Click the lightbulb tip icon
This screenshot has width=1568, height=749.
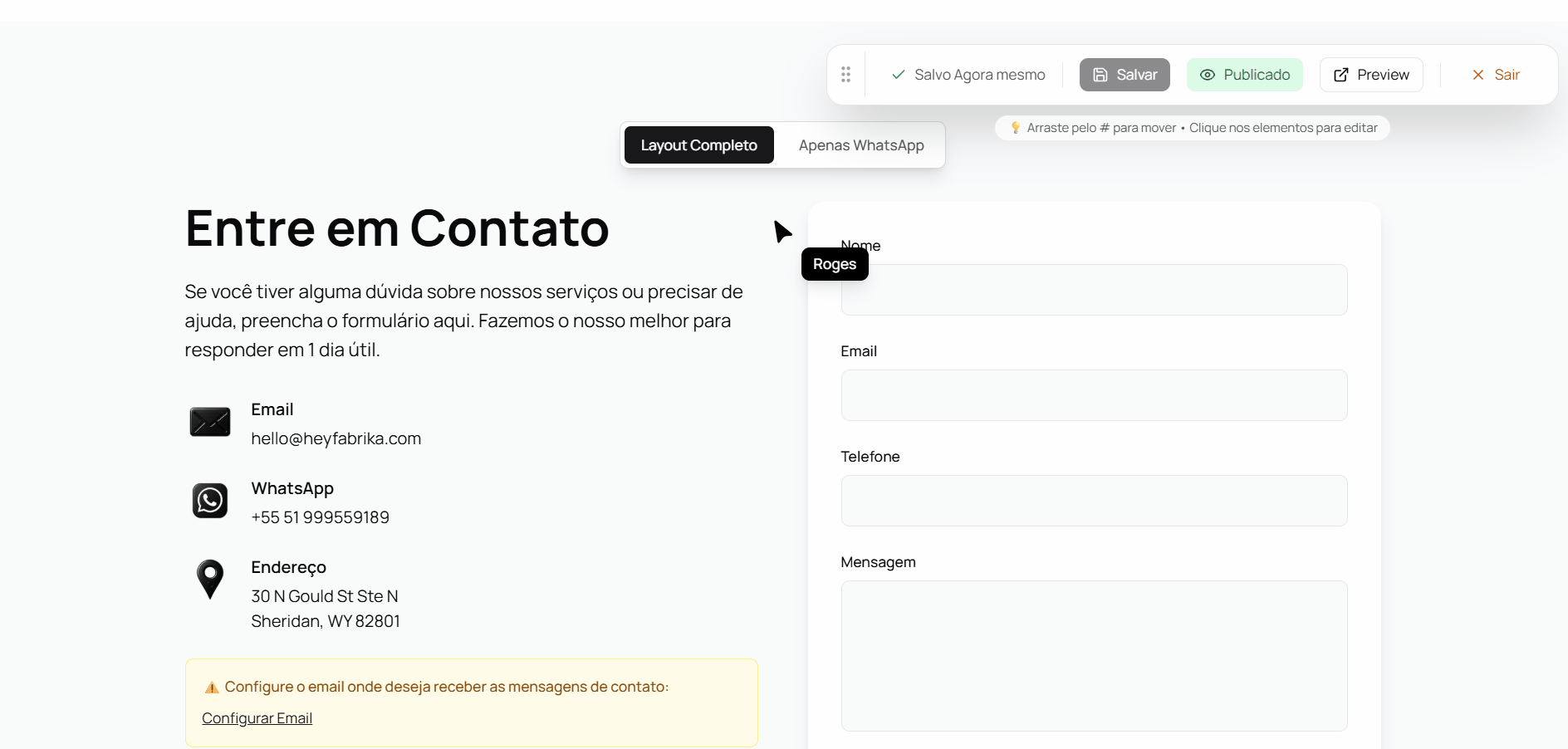click(1016, 128)
